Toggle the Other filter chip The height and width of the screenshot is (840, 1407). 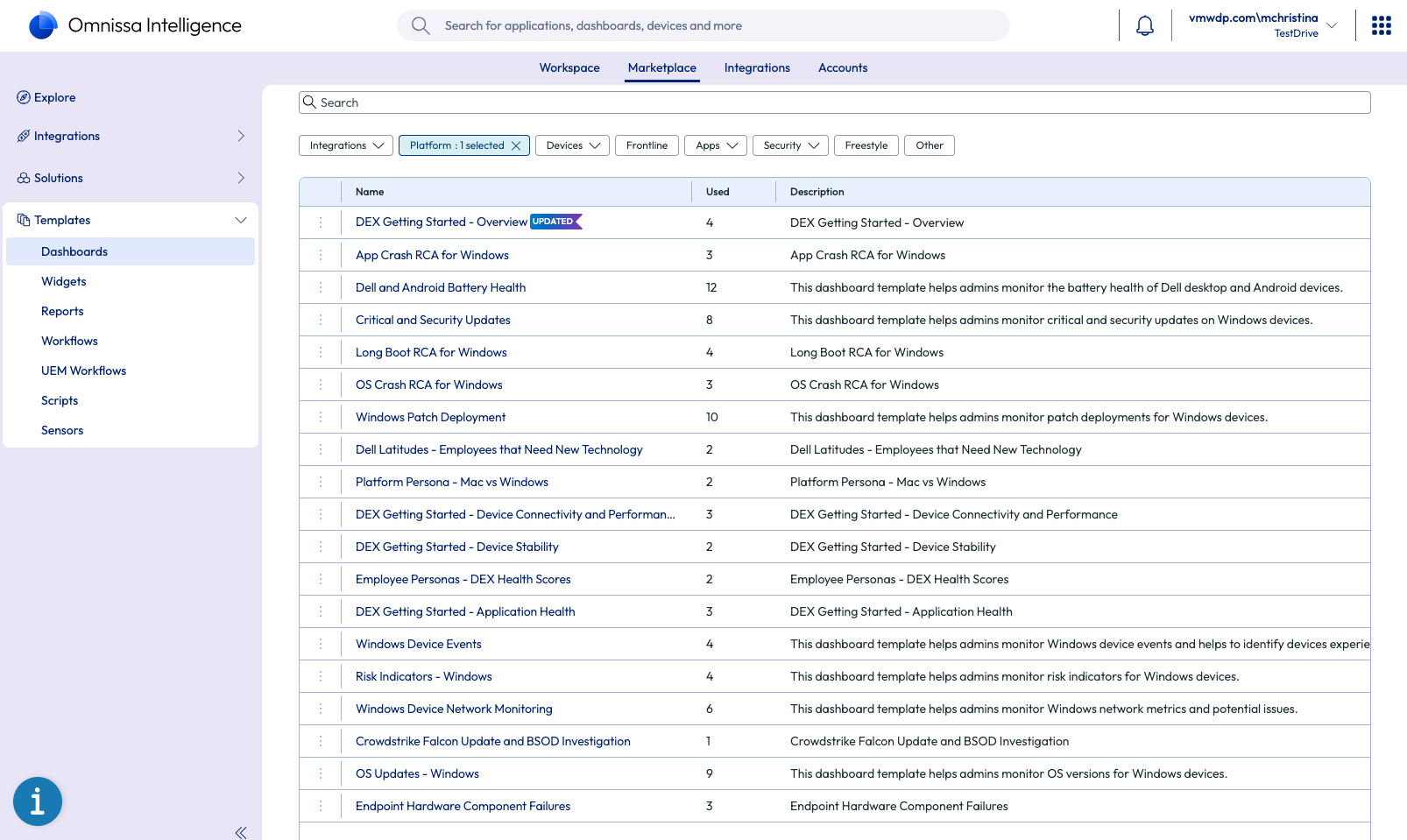929,145
